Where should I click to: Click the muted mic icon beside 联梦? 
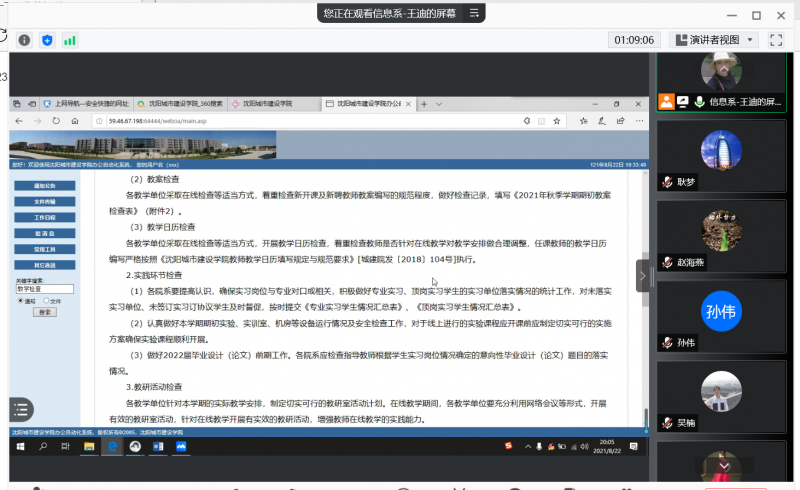coord(667,182)
